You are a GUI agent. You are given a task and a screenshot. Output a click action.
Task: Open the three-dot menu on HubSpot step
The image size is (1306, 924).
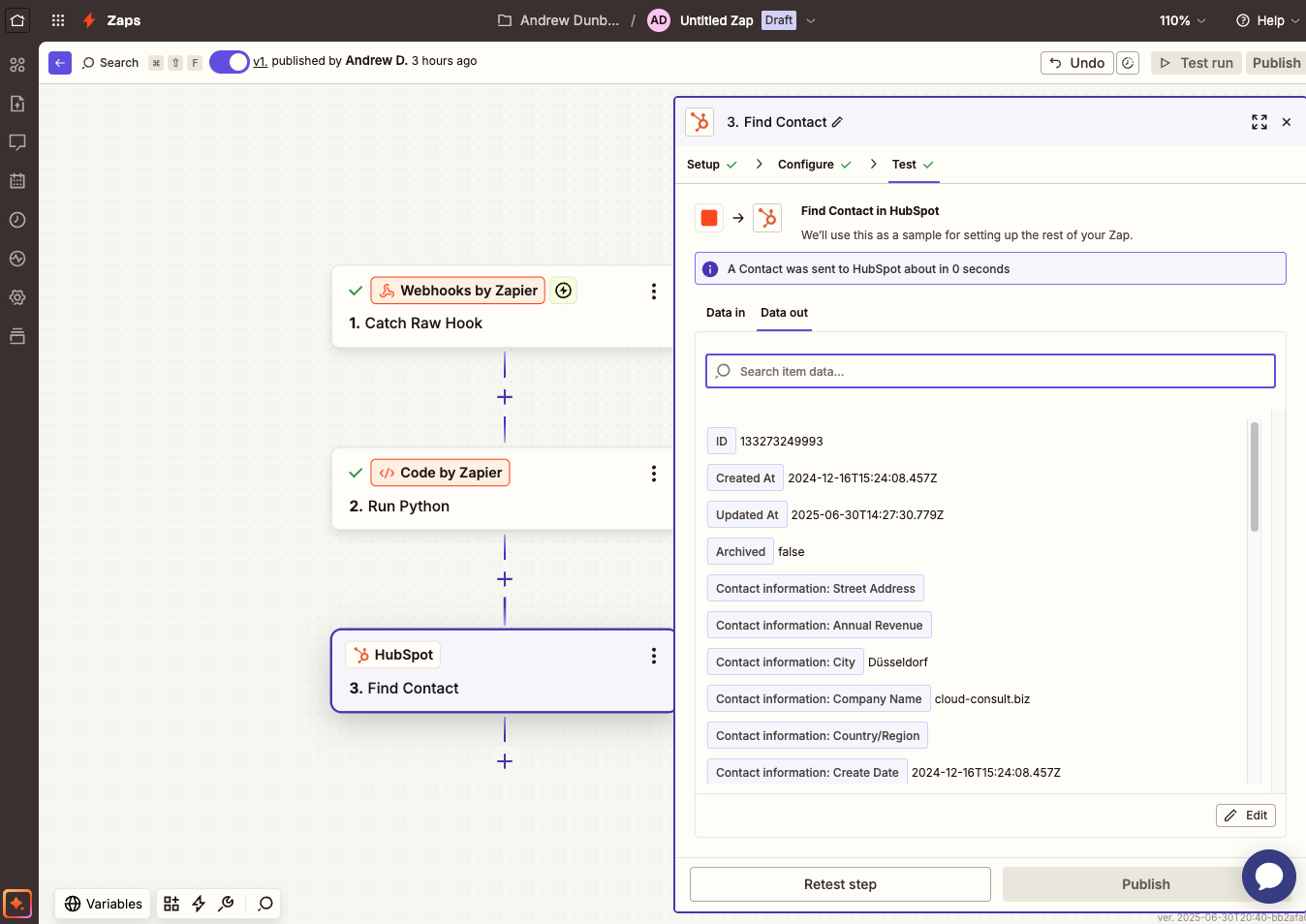pyautogui.click(x=654, y=656)
